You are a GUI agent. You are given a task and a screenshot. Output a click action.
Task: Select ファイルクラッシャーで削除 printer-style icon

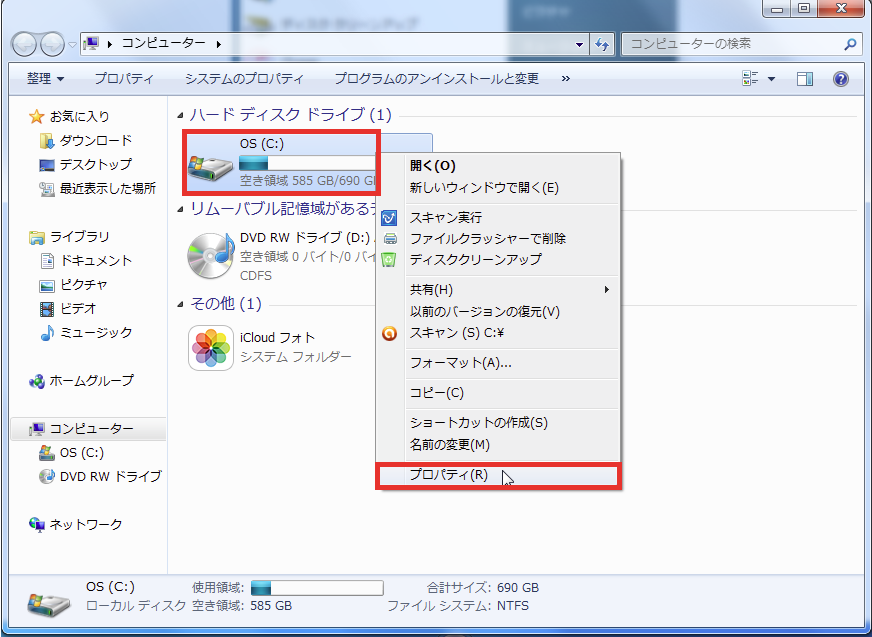[x=390, y=238]
